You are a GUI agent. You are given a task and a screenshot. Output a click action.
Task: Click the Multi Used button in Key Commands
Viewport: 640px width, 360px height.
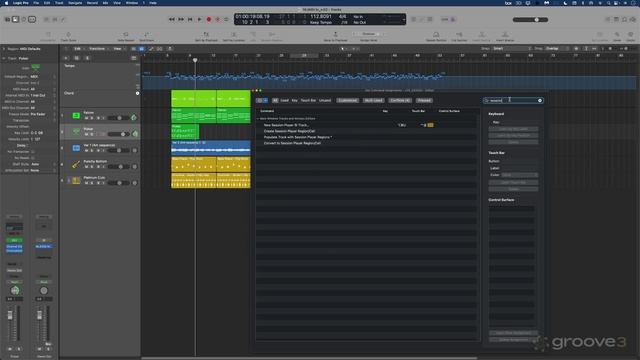(x=373, y=100)
